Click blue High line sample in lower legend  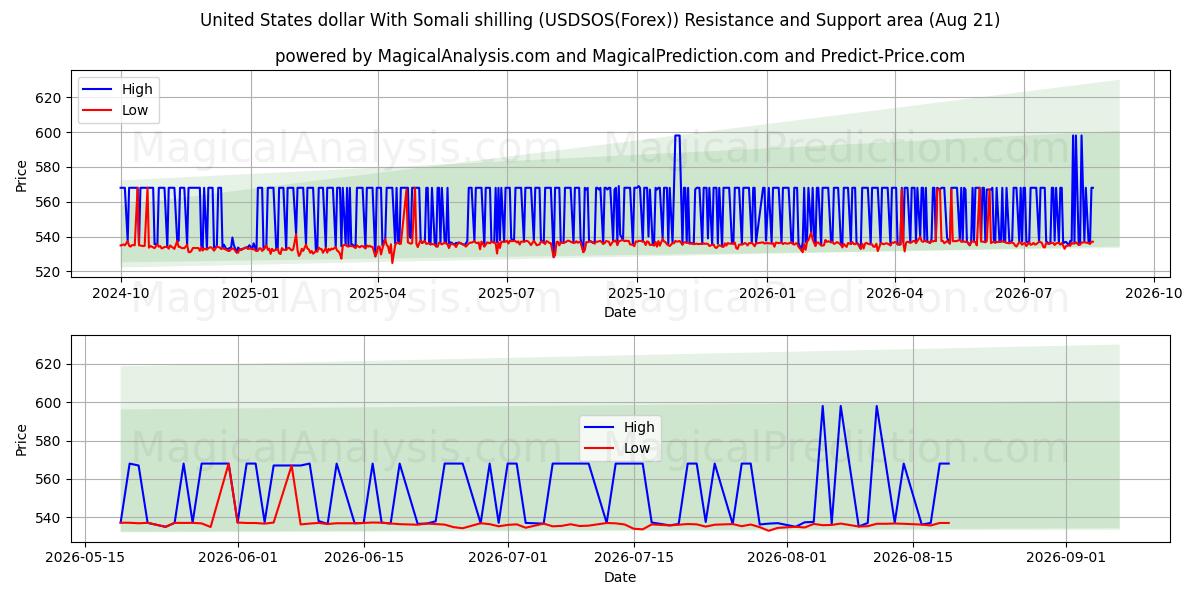pos(600,428)
